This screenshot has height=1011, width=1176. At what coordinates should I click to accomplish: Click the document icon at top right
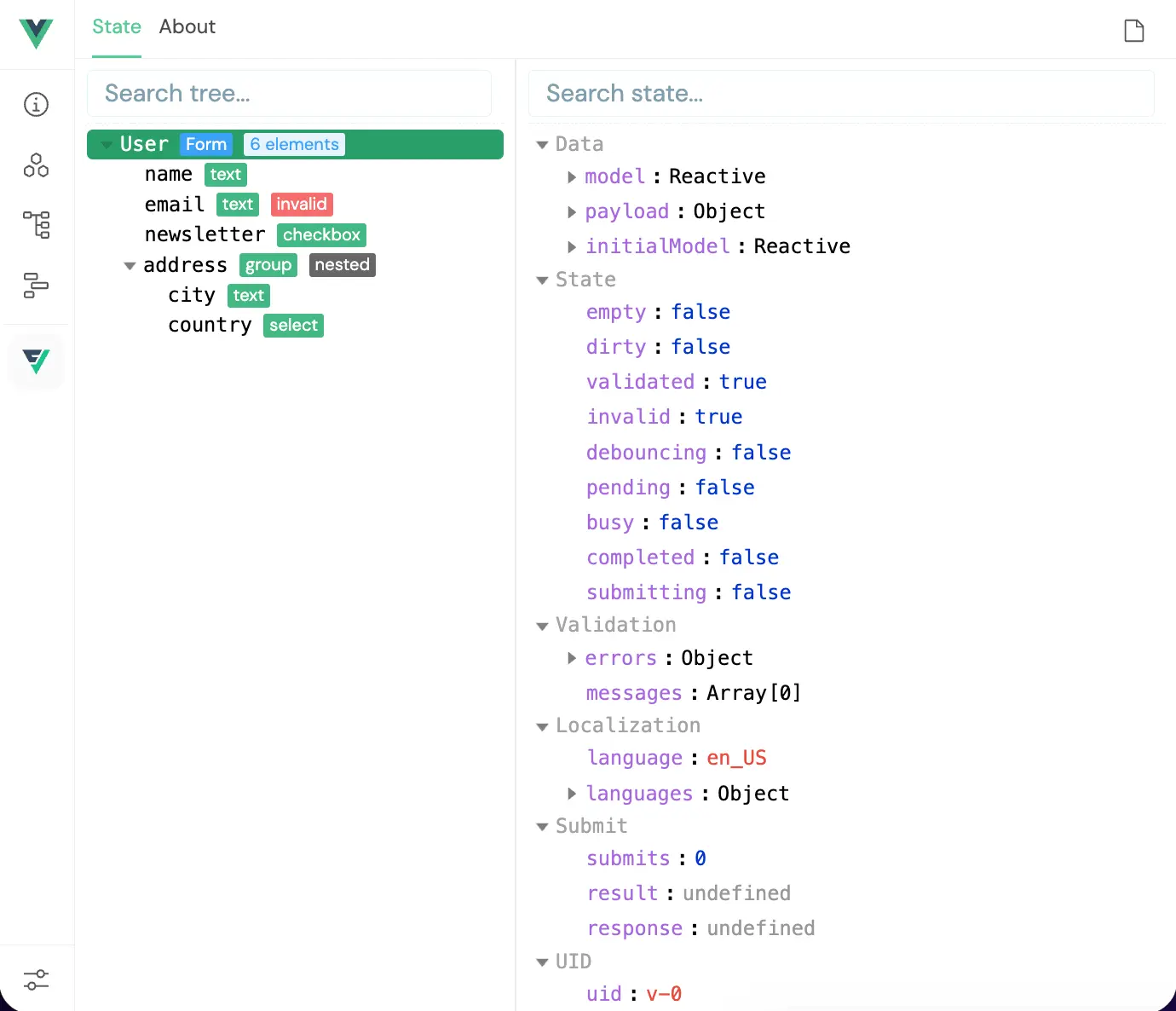pyautogui.click(x=1134, y=31)
